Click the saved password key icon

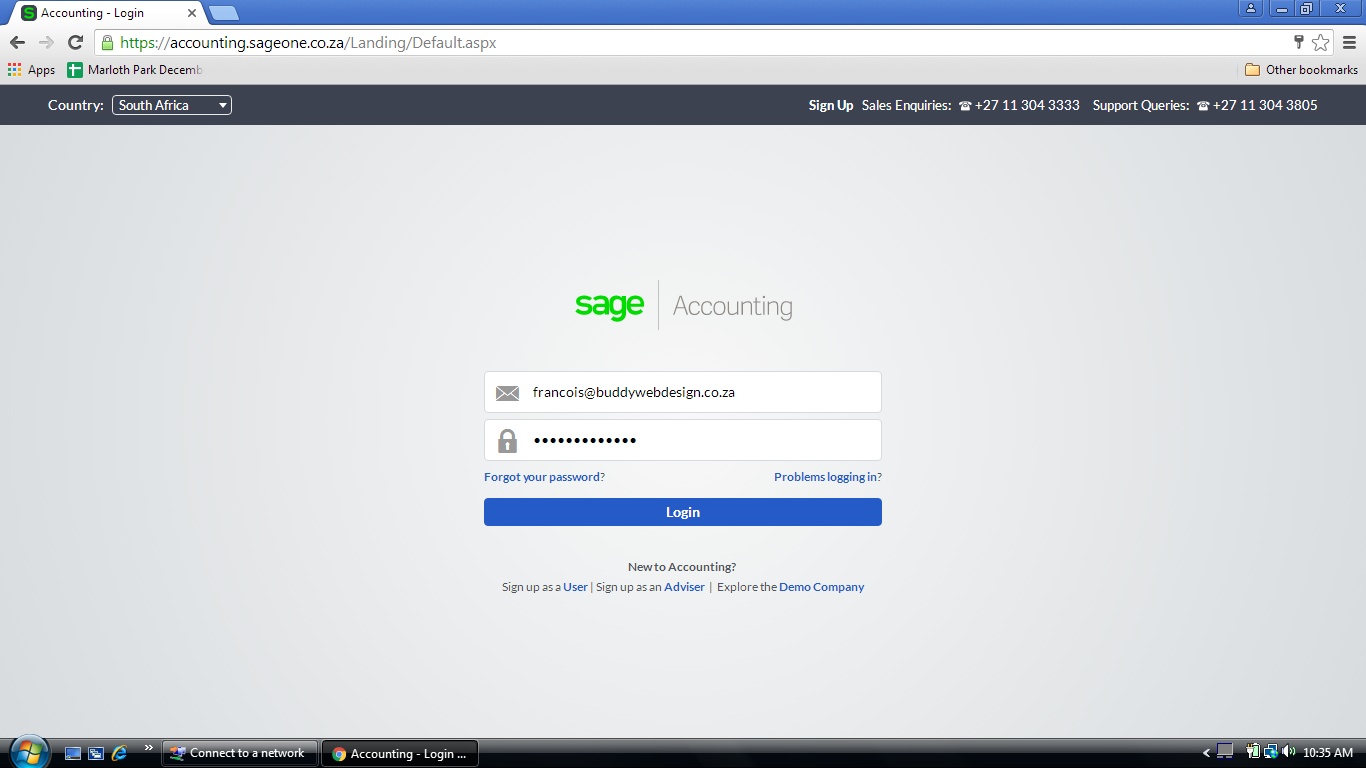pyautogui.click(x=1298, y=42)
